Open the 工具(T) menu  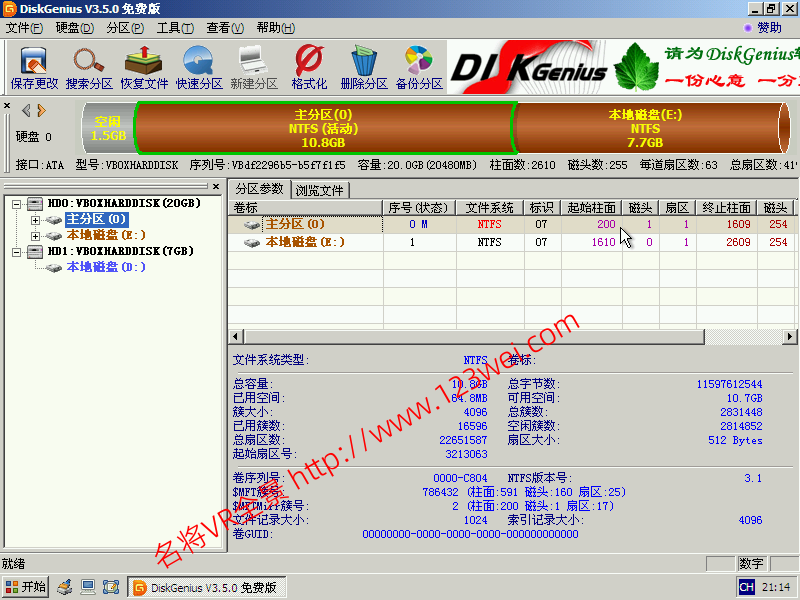[175, 28]
